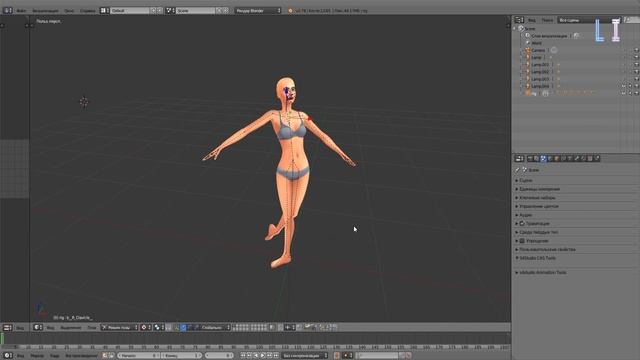Select Lamp.001 in outliner
Image resolution: width=640 pixels, height=360 pixels.
pos(540,64)
